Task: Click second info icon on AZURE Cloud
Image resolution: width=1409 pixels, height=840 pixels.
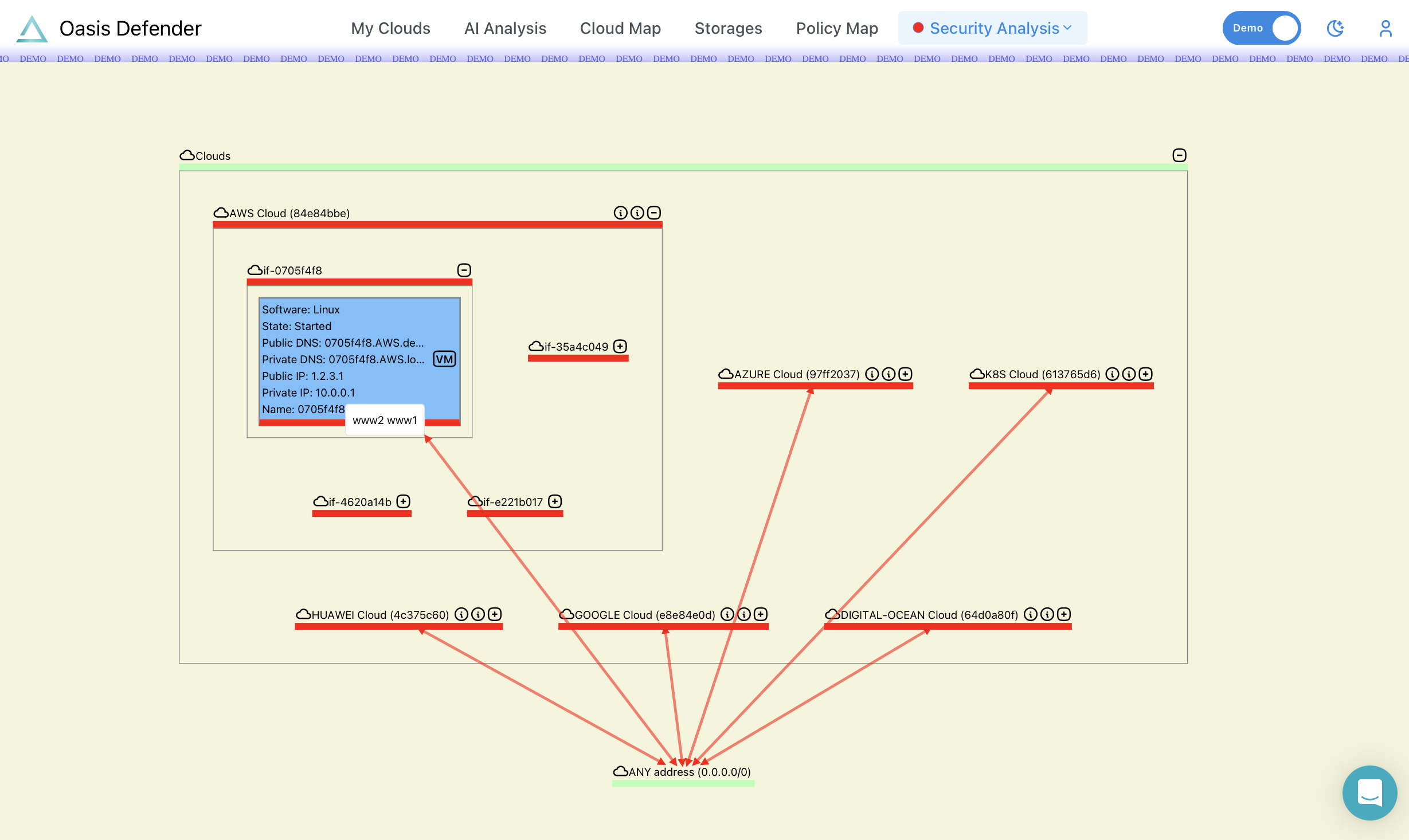Action: [x=889, y=374]
